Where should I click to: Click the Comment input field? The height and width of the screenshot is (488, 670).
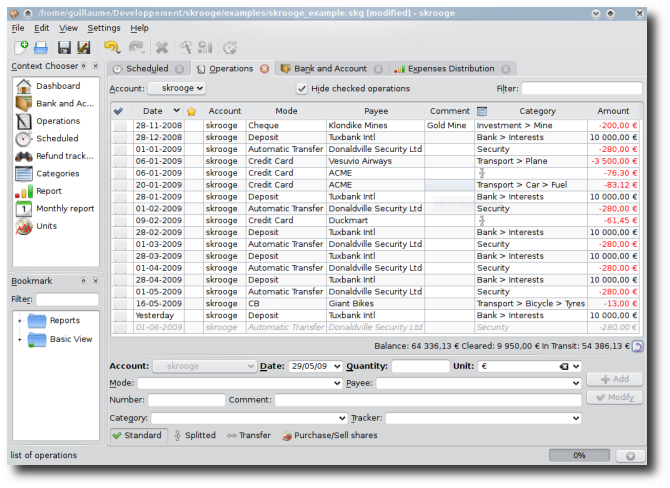(428, 400)
